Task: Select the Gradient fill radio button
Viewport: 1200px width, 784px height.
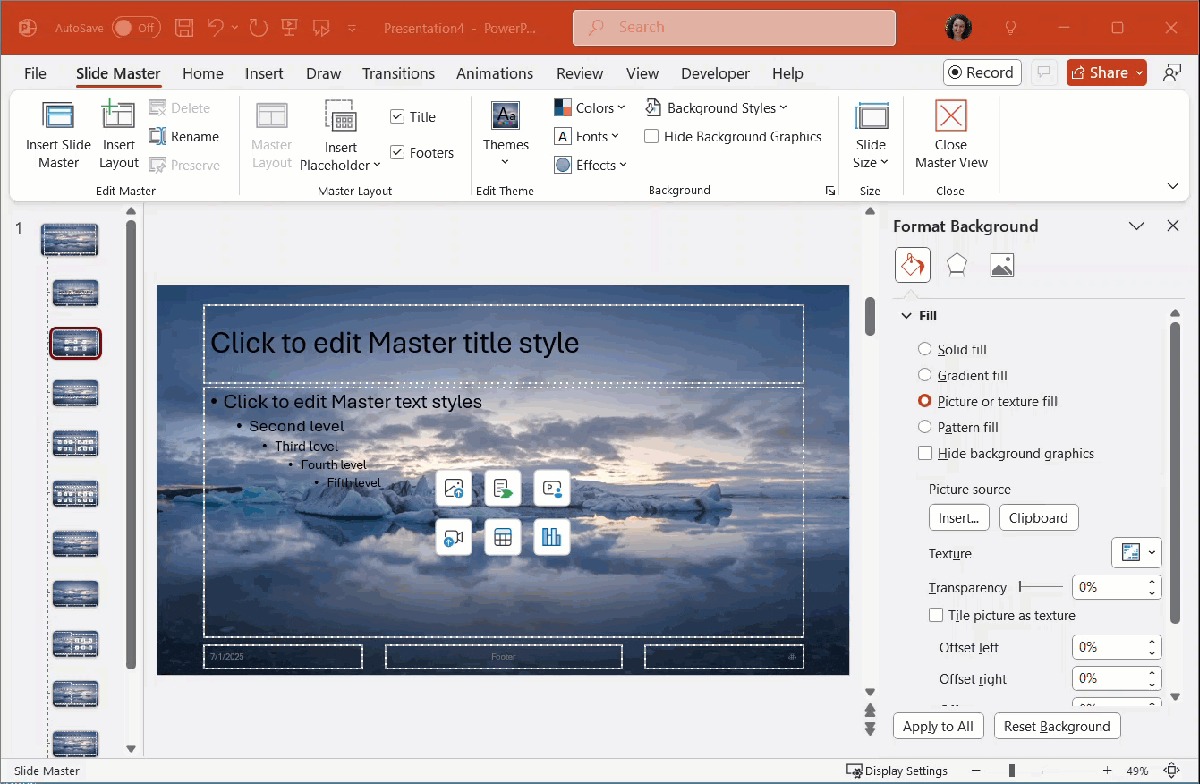Action: [924, 375]
